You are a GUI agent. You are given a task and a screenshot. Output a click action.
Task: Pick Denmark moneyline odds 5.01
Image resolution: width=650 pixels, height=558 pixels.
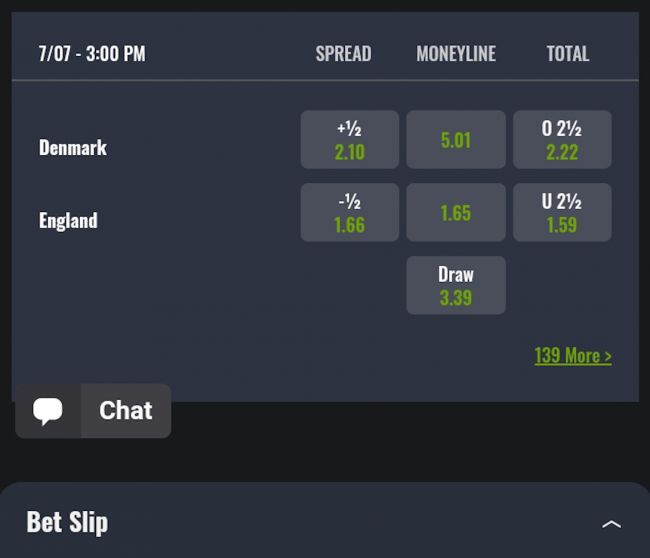(x=456, y=140)
